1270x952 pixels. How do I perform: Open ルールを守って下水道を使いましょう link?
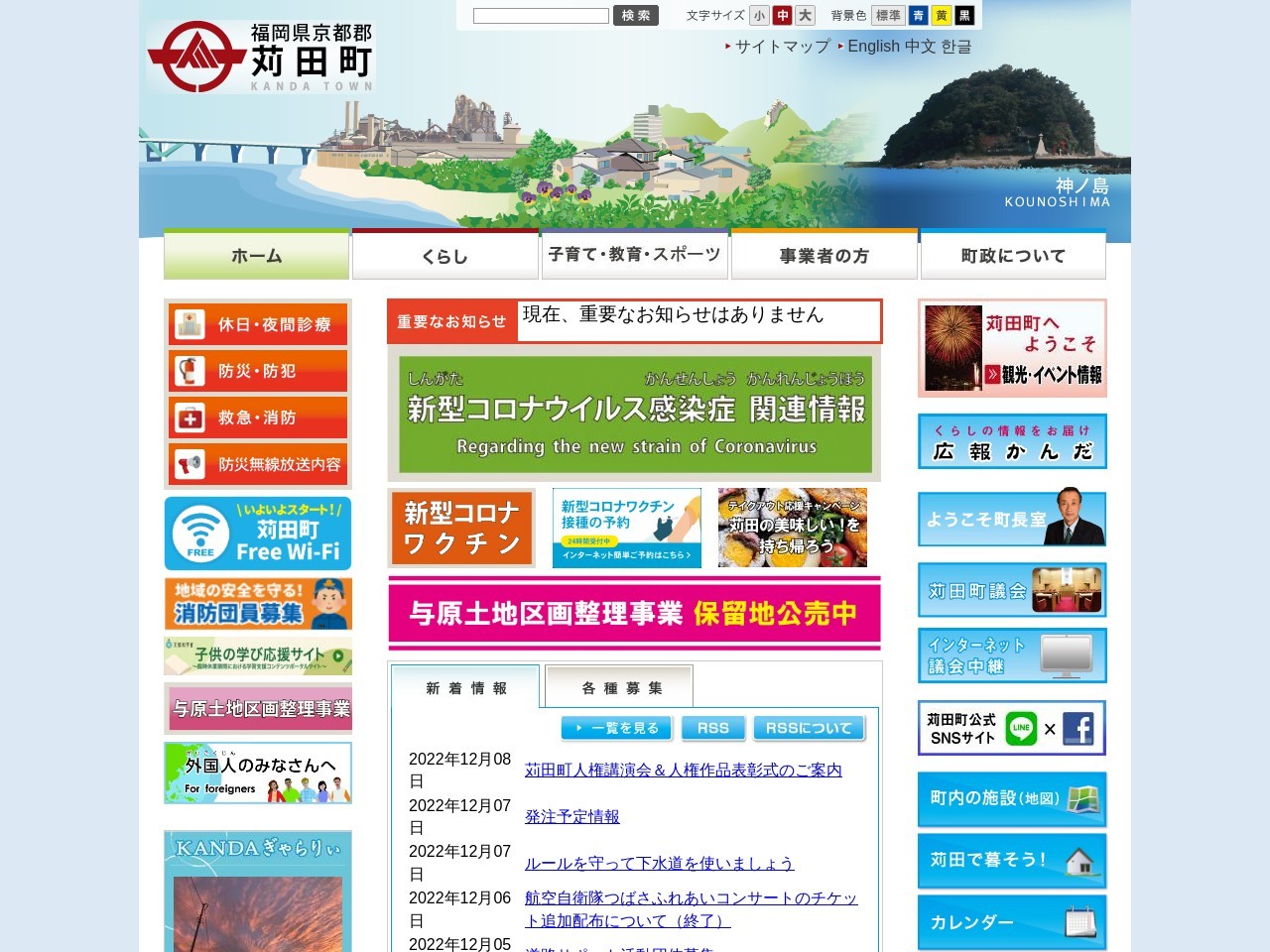660,863
